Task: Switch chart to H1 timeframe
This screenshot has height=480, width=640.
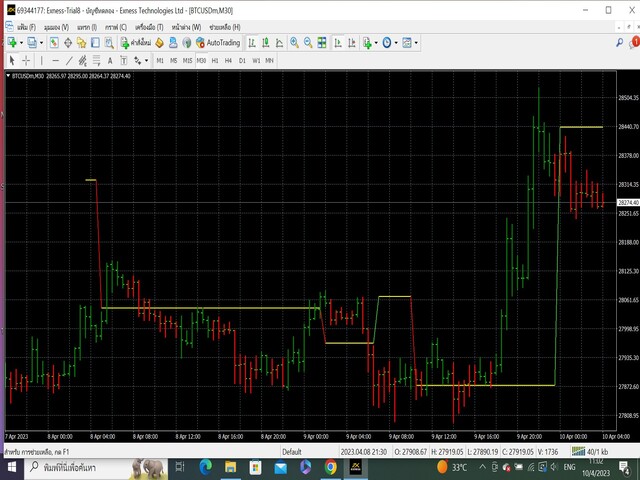Action: tap(215, 60)
